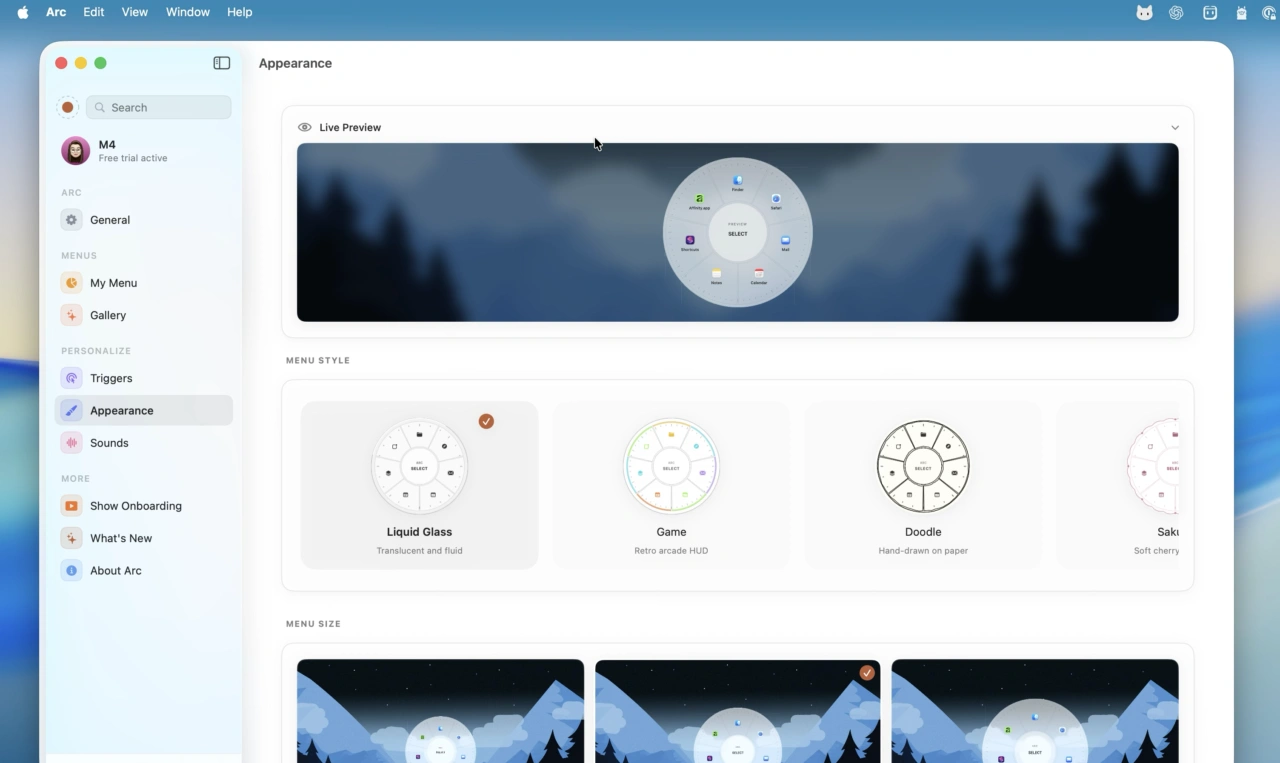Screen dimensions: 1280x763
Task: Open the Sounds settings
Action: click(144, 443)
